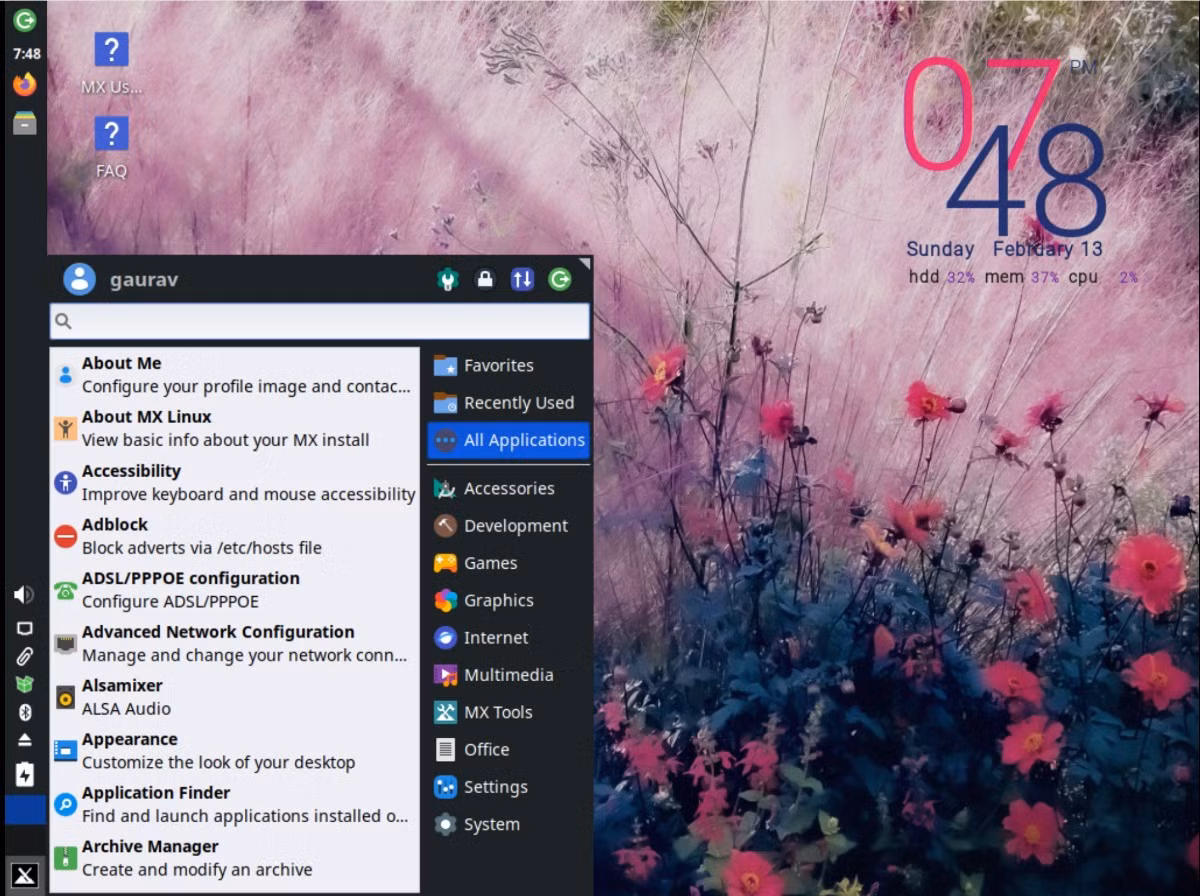
Task: Open the clipboard manager paperclip icon
Action: click(25, 657)
